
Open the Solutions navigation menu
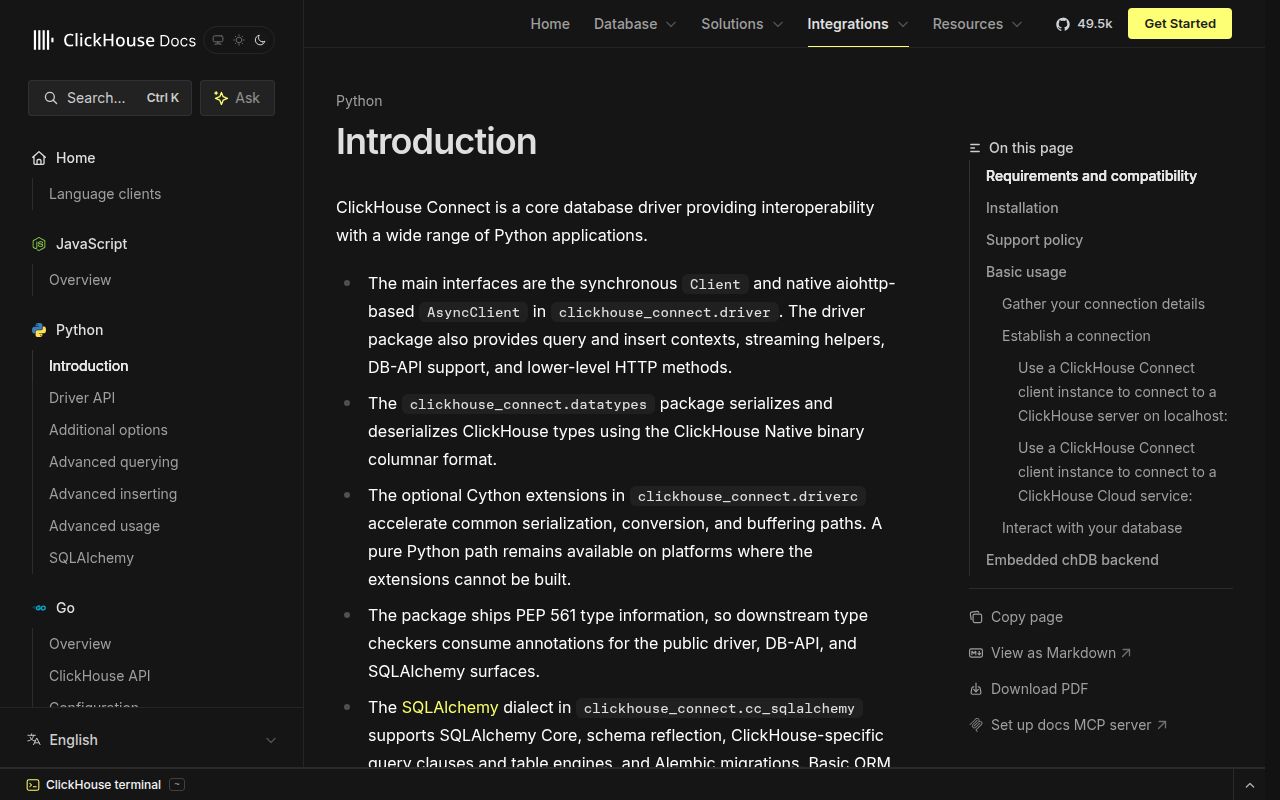742,24
